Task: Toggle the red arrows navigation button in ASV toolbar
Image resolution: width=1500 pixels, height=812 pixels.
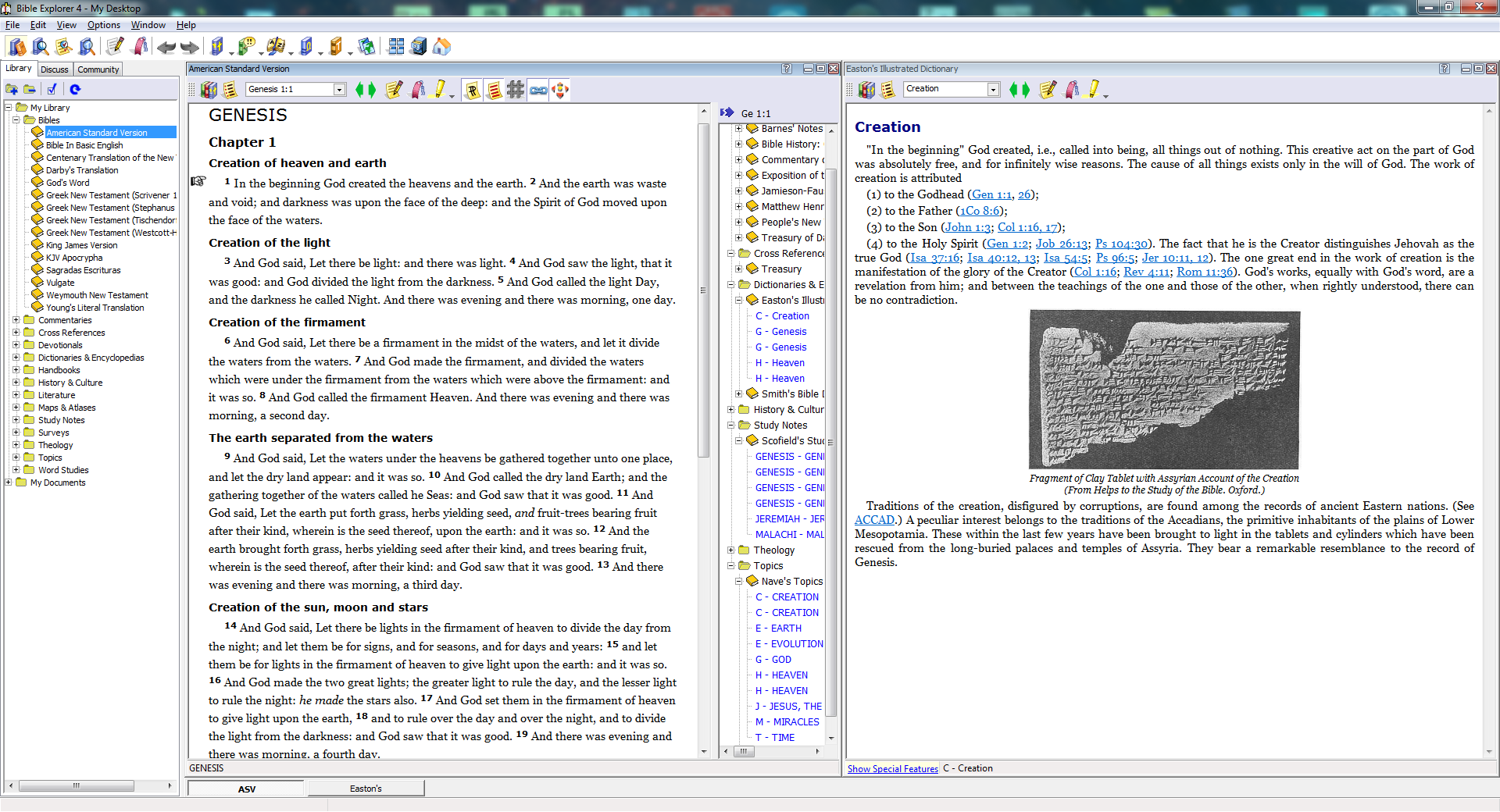Action: (x=559, y=90)
